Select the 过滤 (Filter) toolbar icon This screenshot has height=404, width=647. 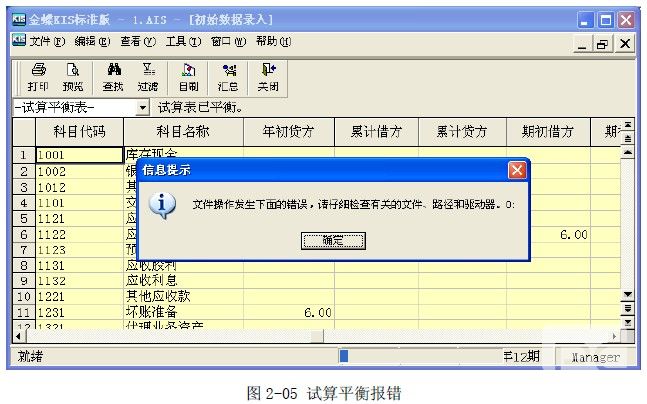click(148, 76)
